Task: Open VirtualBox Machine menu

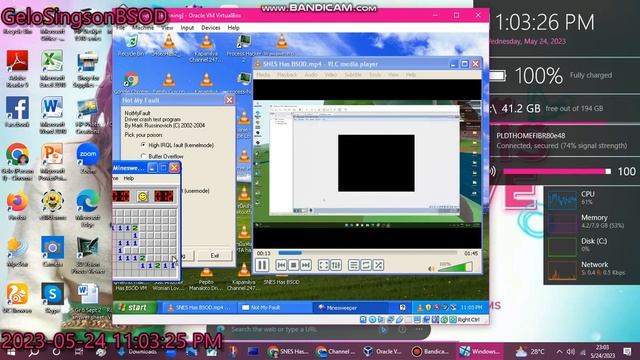Action: [x=143, y=28]
